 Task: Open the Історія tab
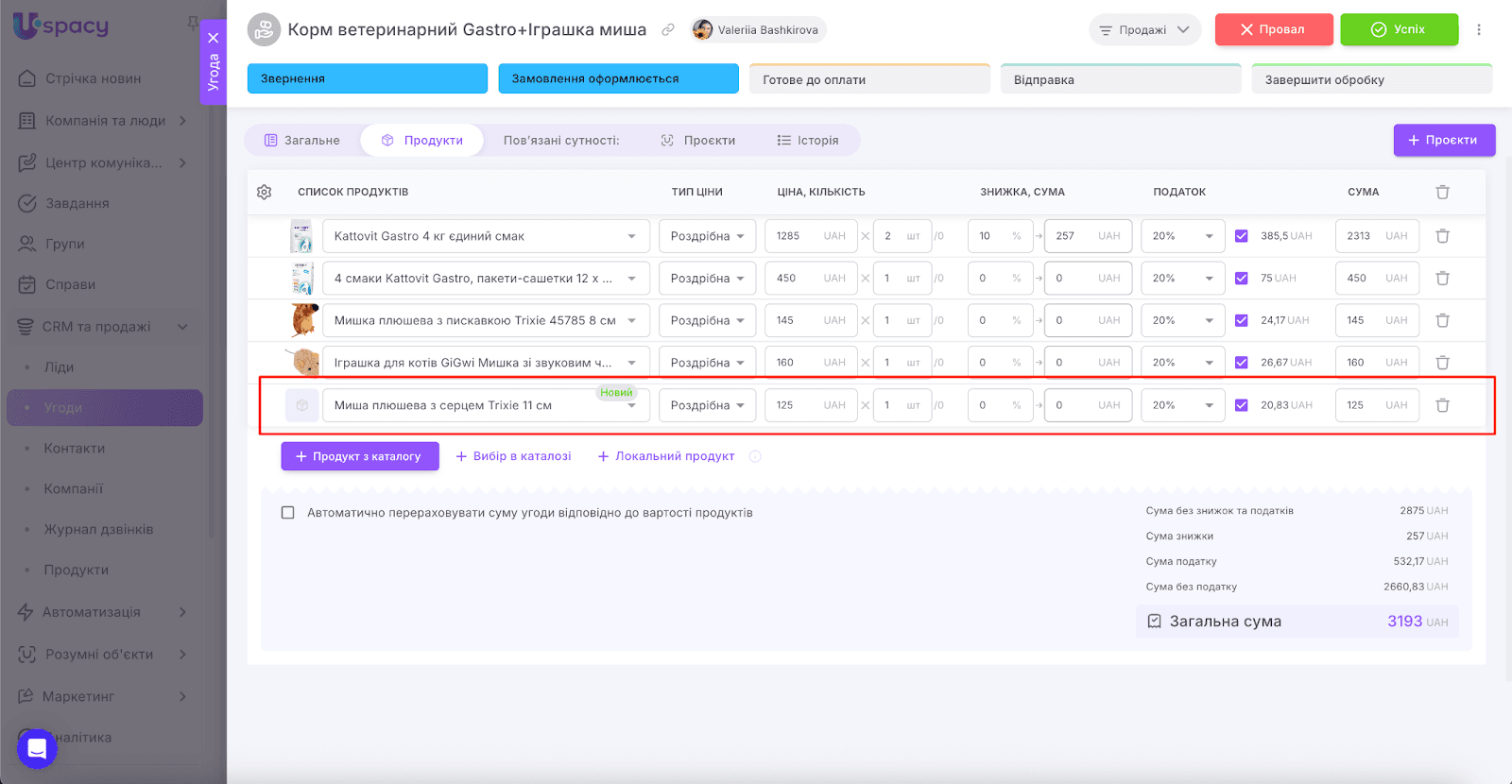tap(808, 141)
